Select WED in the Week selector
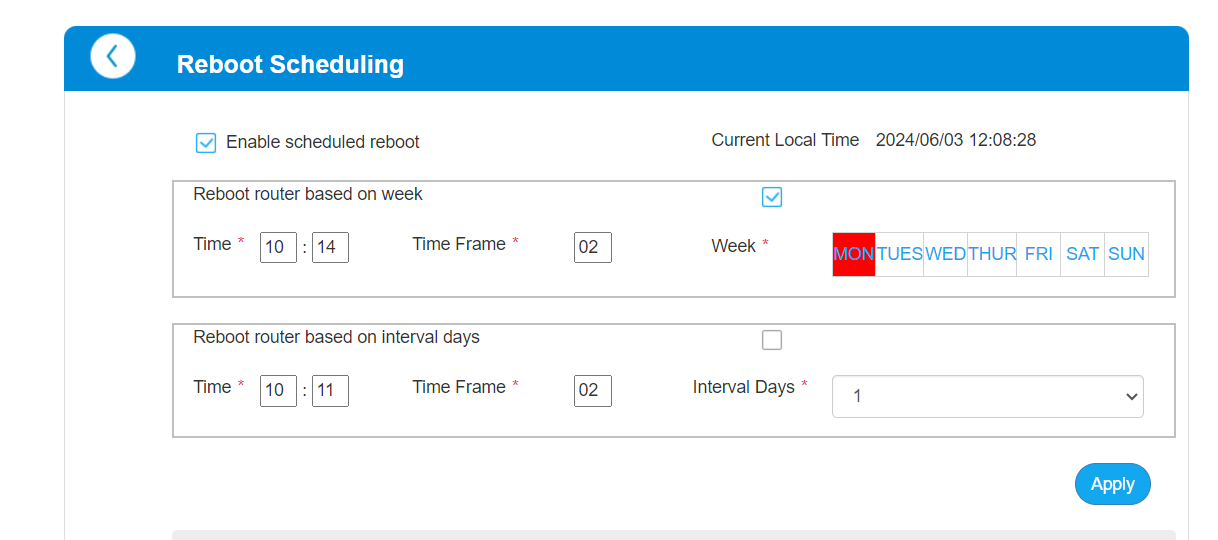This screenshot has width=1218, height=540. 946,254
